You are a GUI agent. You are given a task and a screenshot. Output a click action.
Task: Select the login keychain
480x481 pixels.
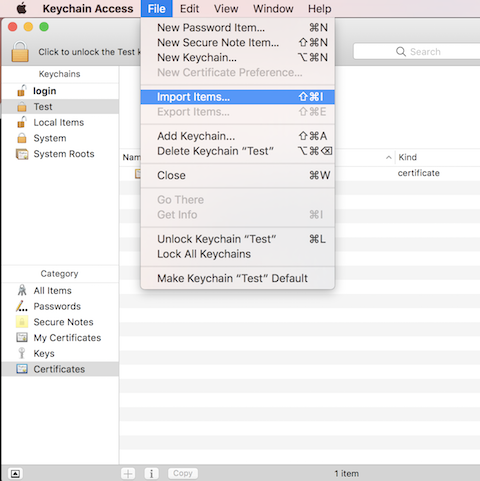click(60, 91)
